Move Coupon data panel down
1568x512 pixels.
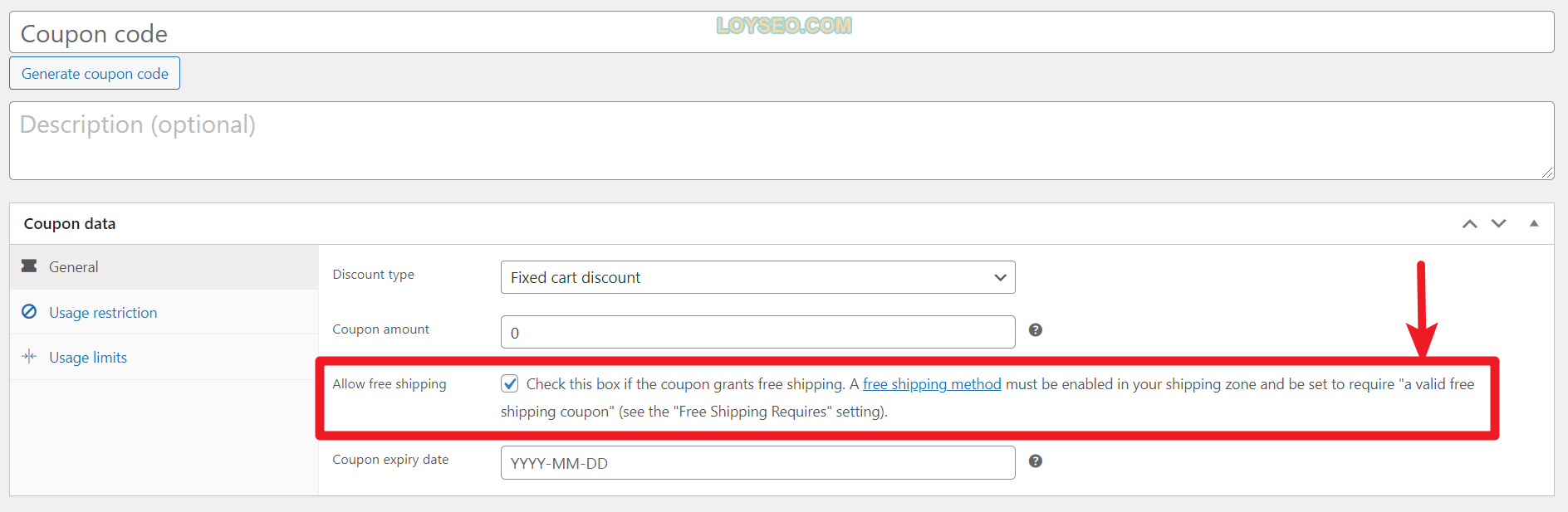click(x=1498, y=223)
